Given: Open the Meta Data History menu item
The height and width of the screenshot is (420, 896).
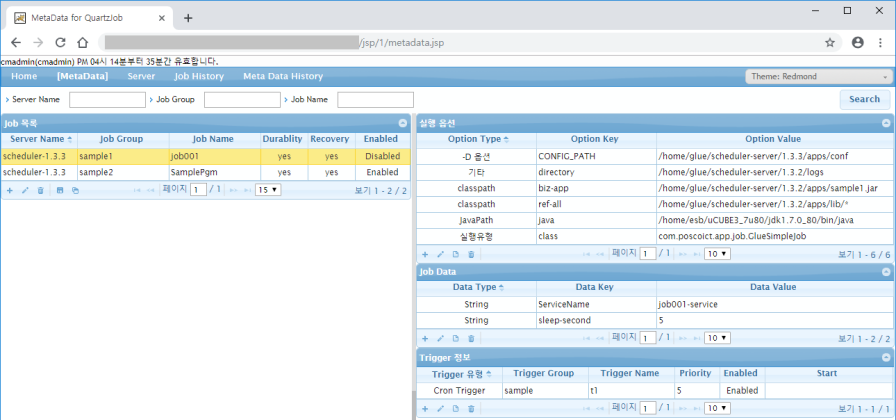Looking at the screenshot, I should pos(283,76).
